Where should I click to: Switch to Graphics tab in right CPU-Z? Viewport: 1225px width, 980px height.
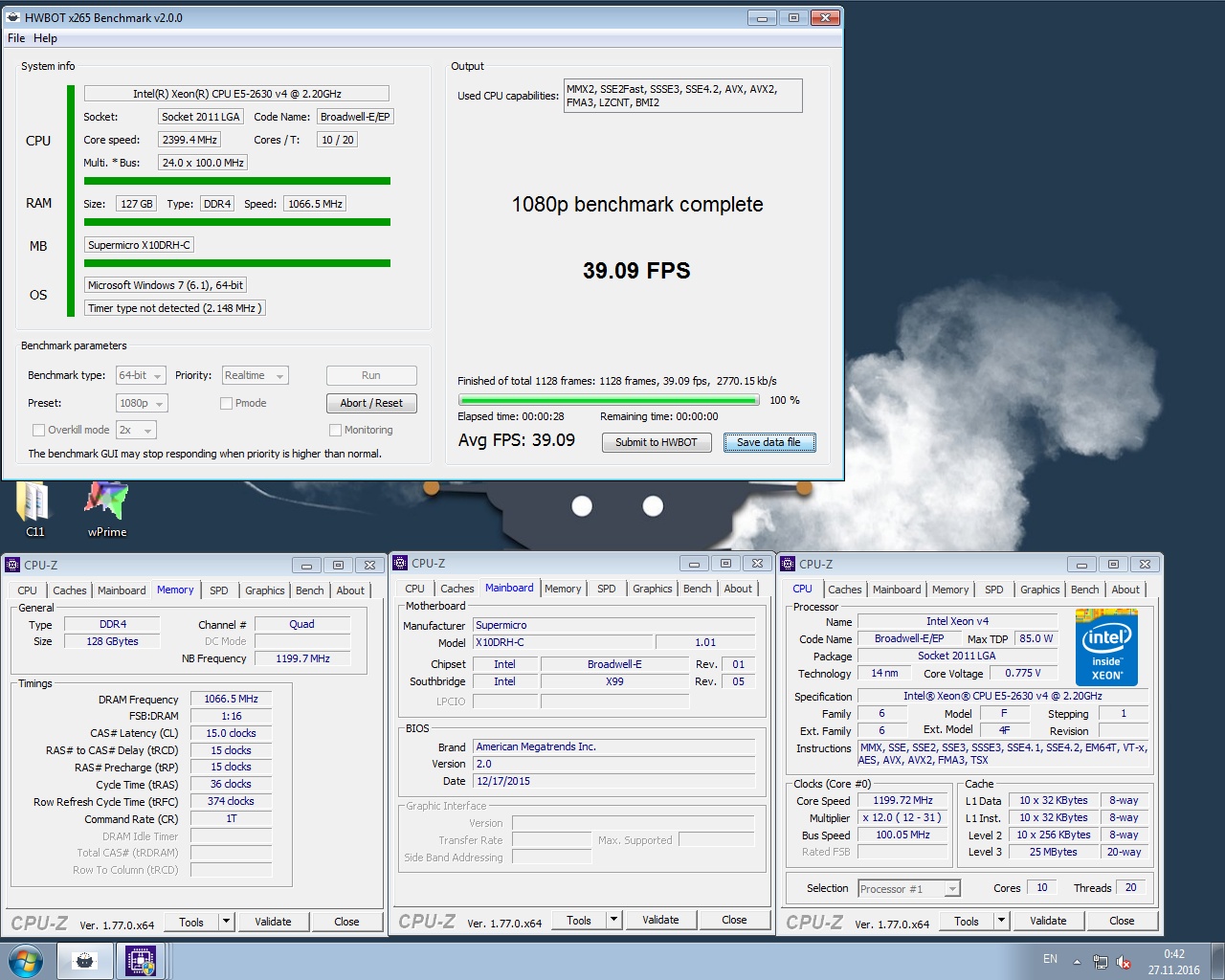point(1039,590)
